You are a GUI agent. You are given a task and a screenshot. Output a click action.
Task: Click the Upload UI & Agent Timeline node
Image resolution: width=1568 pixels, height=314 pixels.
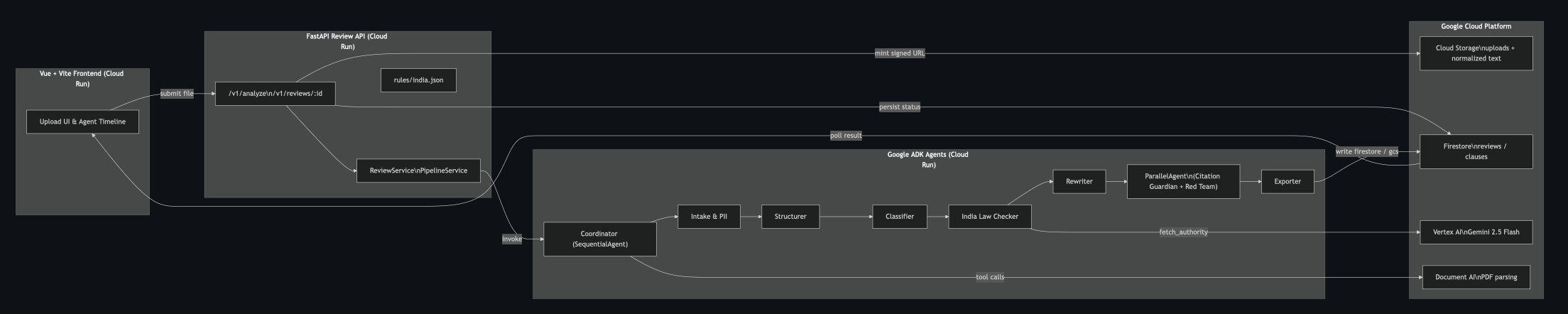pyautogui.click(x=82, y=121)
